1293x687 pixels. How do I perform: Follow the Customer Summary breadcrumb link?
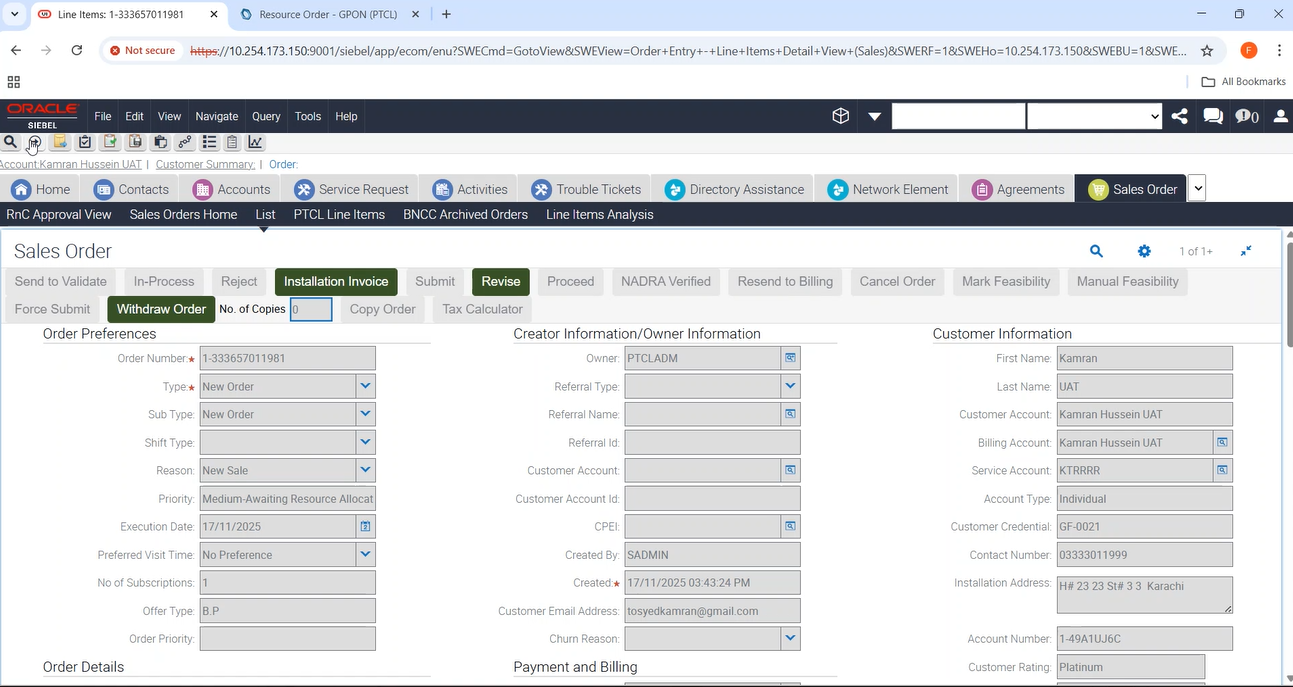[x=205, y=164]
